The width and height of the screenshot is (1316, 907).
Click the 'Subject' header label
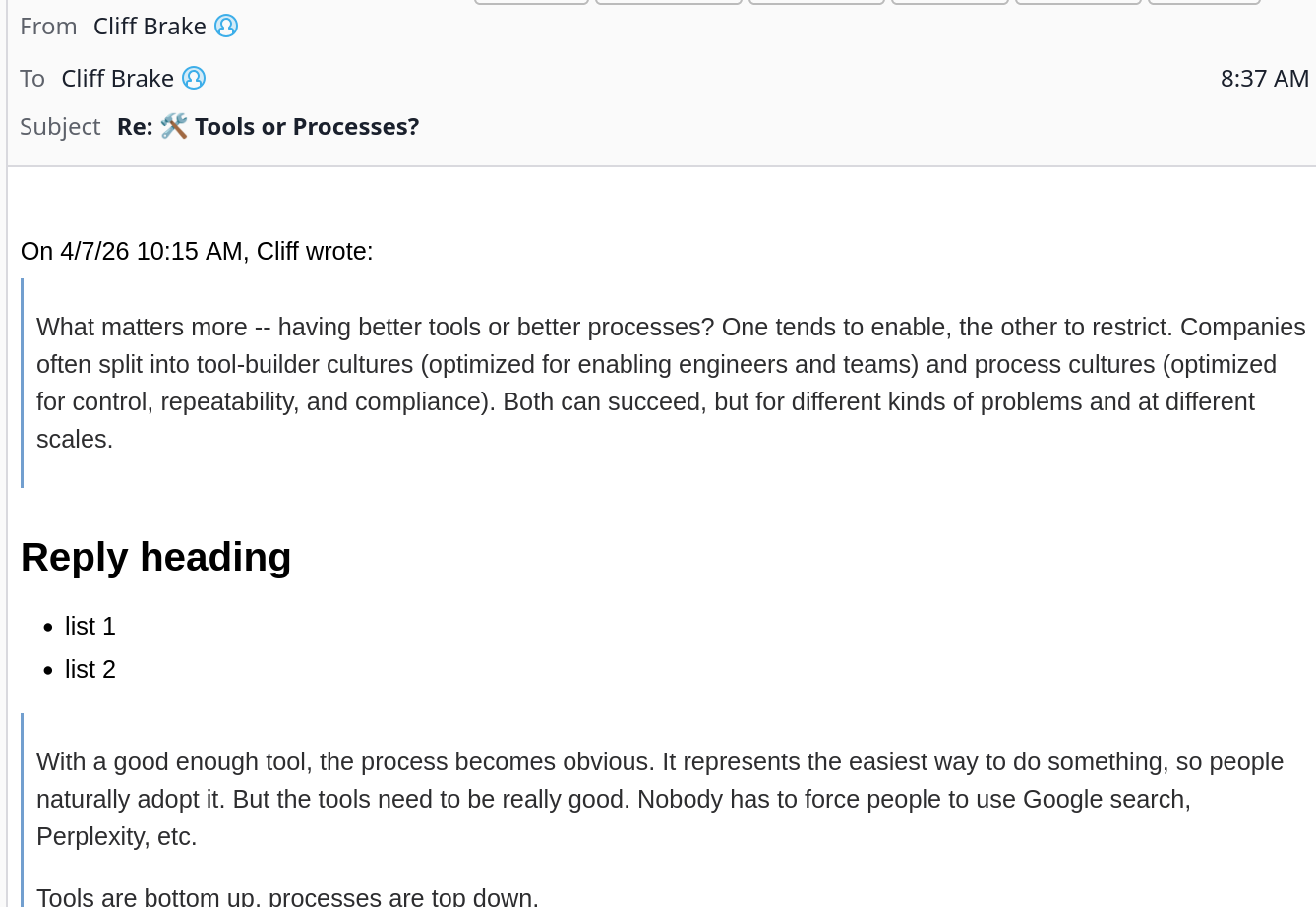point(60,127)
